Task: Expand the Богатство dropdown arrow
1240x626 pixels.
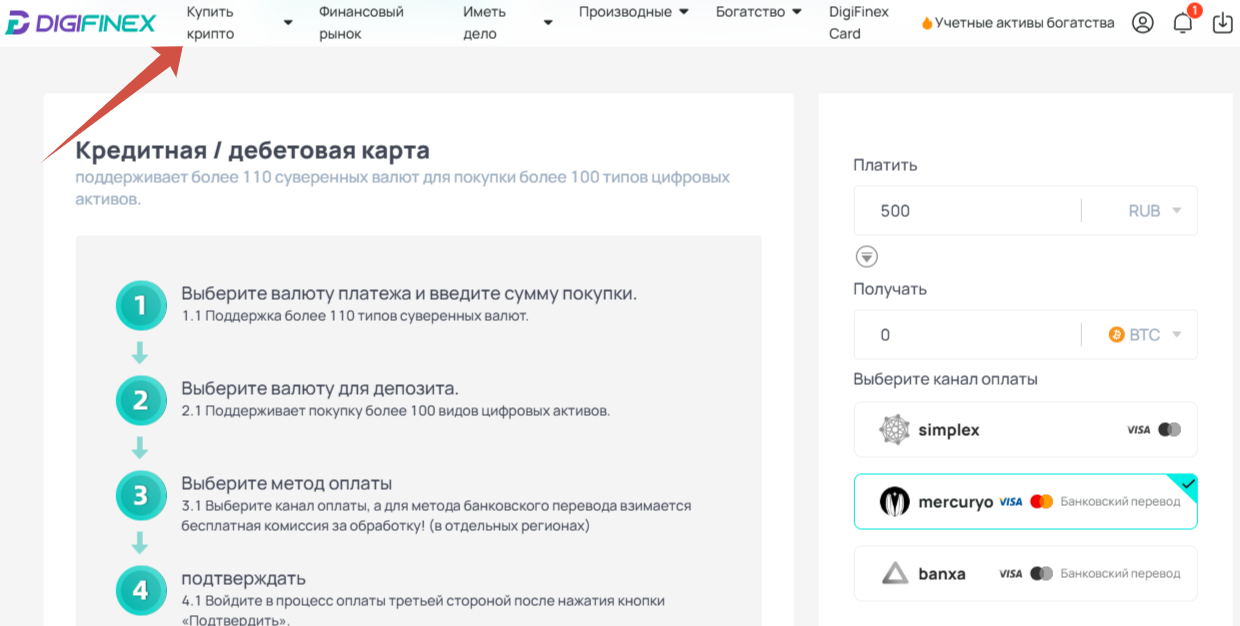Action: click(x=797, y=12)
